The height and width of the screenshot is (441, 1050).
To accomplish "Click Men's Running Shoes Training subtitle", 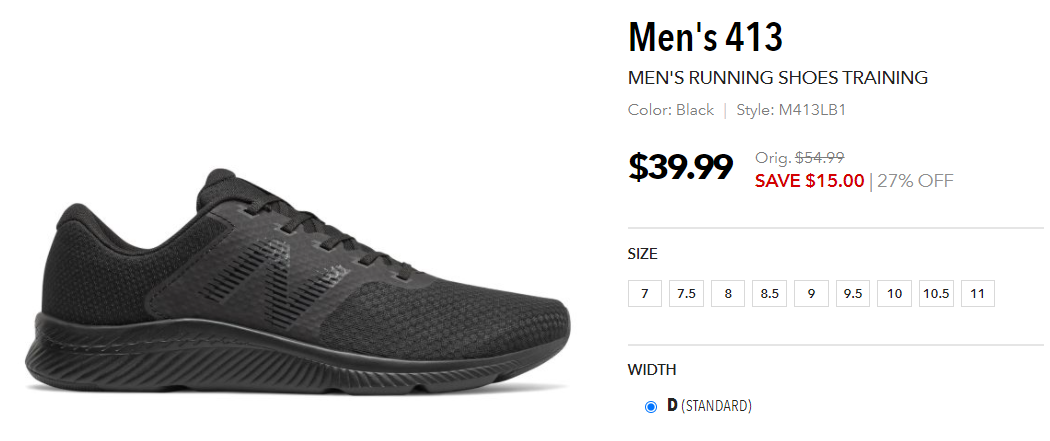I will coord(778,78).
